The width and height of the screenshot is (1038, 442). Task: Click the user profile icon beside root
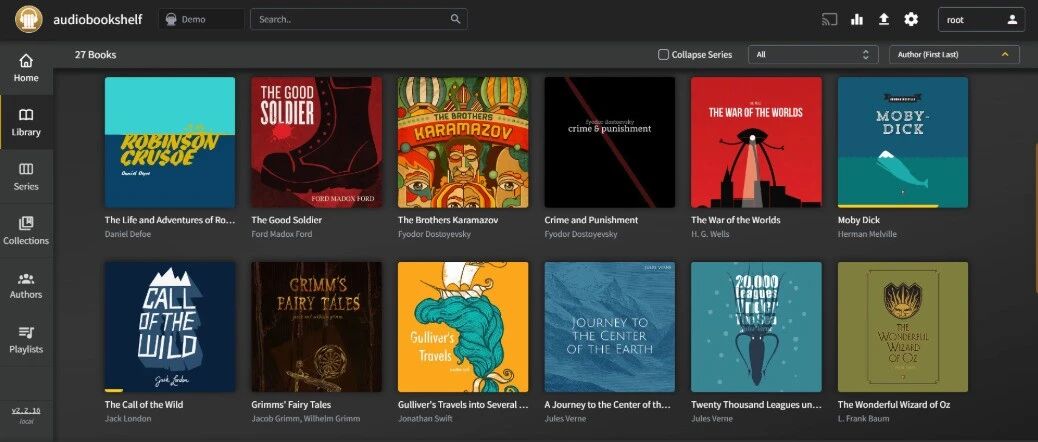(x=1012, y=19)
